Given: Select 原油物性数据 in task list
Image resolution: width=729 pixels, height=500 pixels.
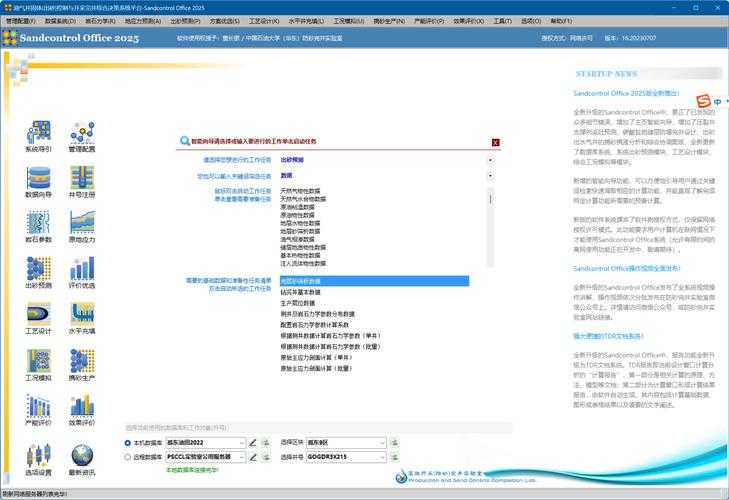Looking at the screenshot, I should pos(297,215).
